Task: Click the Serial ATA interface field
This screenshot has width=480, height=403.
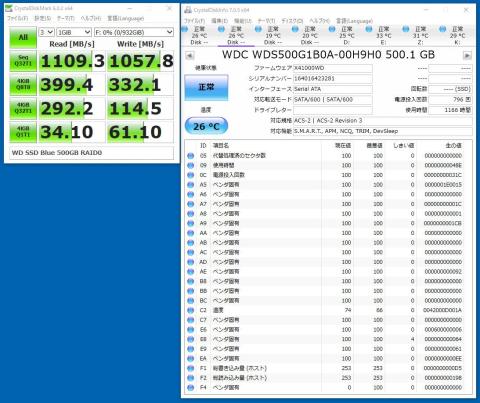Action: pos(332,89)
